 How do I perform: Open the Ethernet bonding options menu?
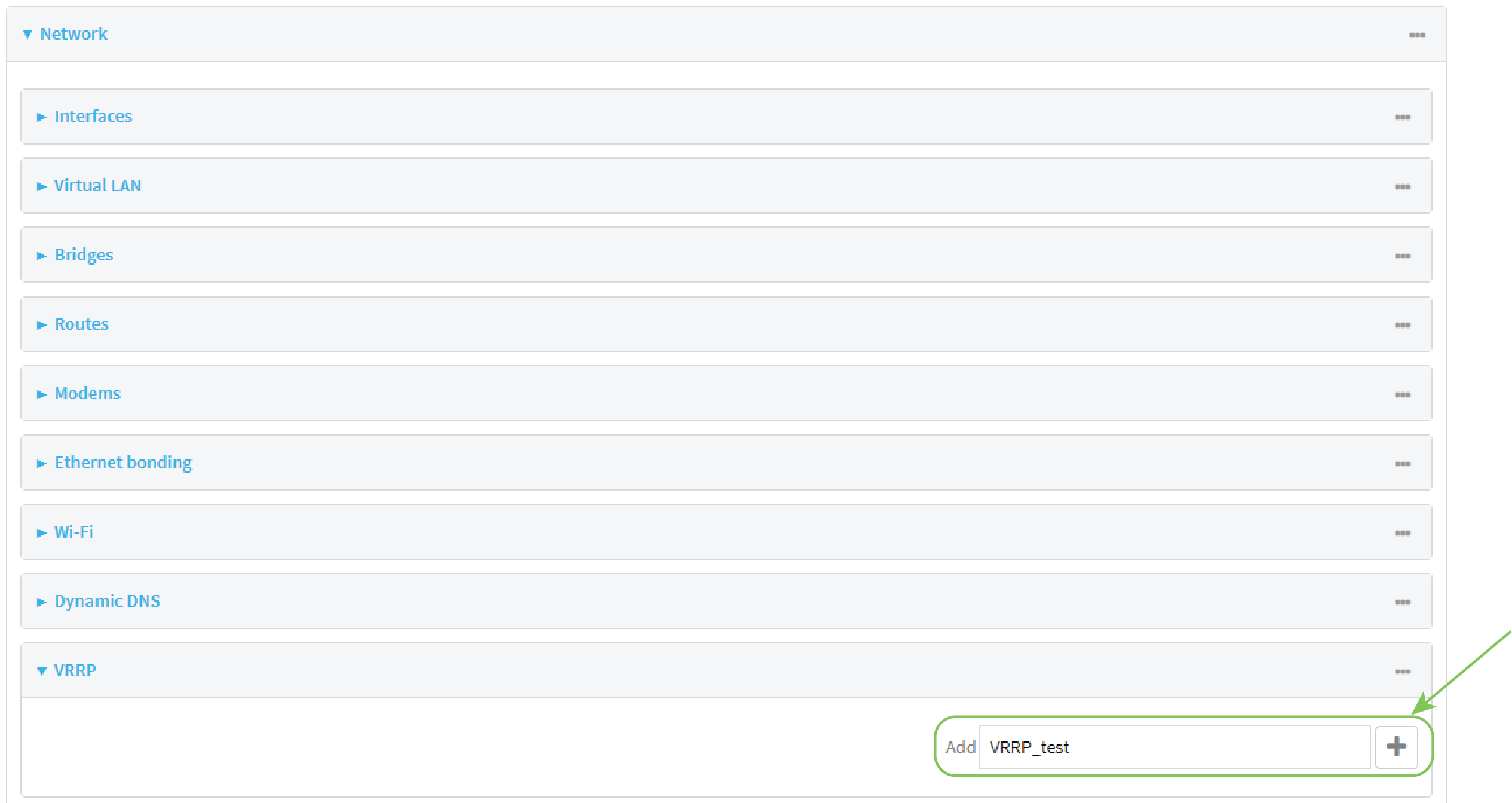(x=1403, y=464)
